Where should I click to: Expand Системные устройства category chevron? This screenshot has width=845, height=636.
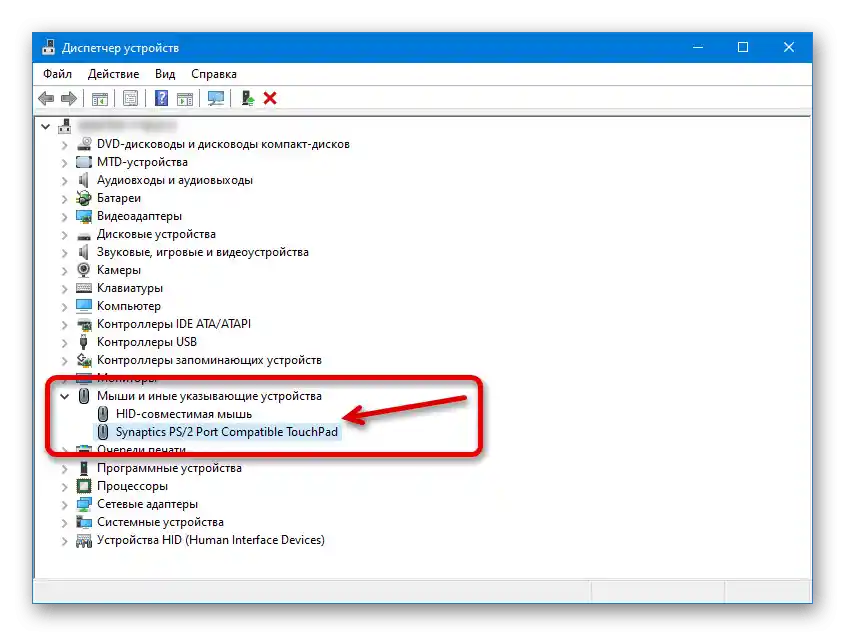click(x=65, y=523)
